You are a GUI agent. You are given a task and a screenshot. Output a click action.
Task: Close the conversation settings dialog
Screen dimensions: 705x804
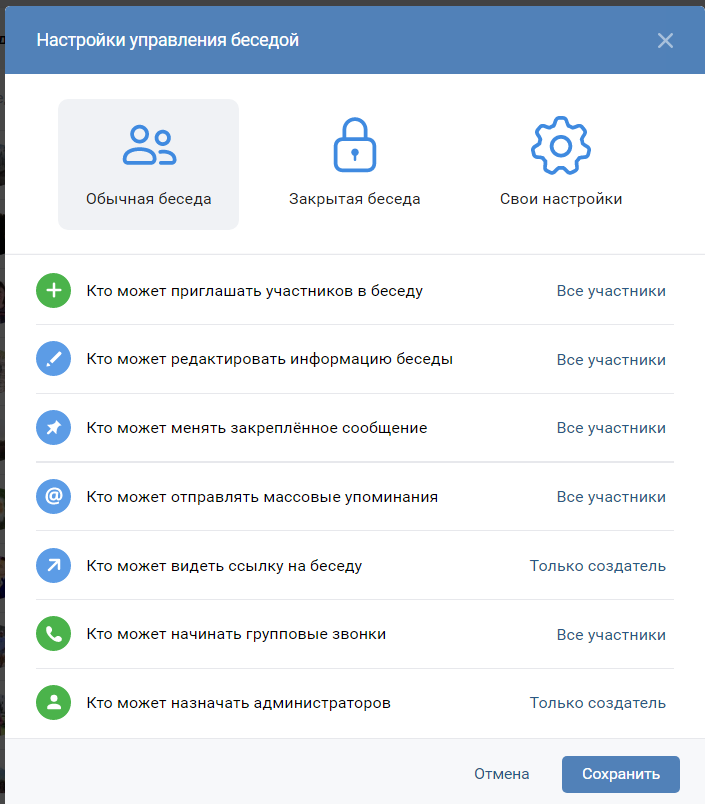pyautogui.click(x=665, y=40)
